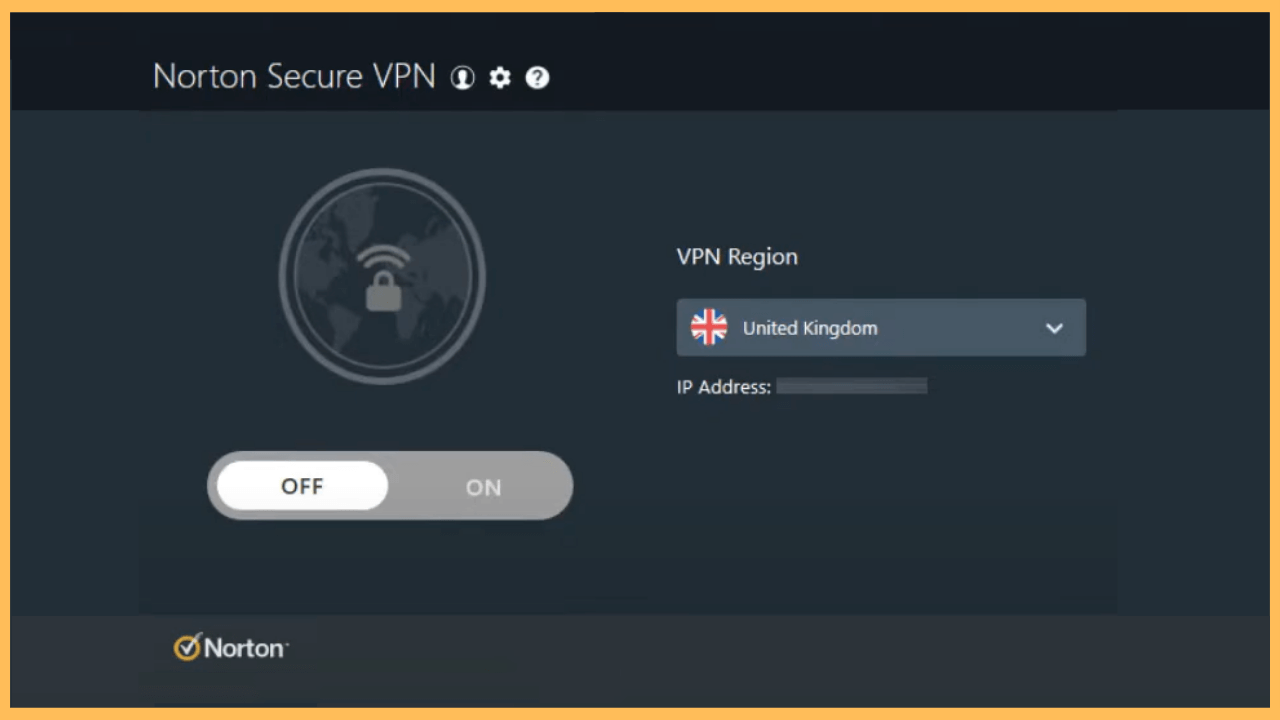Click the VPN Region heading
Screen dimensions: 1280x720
[x=737, y=257]
